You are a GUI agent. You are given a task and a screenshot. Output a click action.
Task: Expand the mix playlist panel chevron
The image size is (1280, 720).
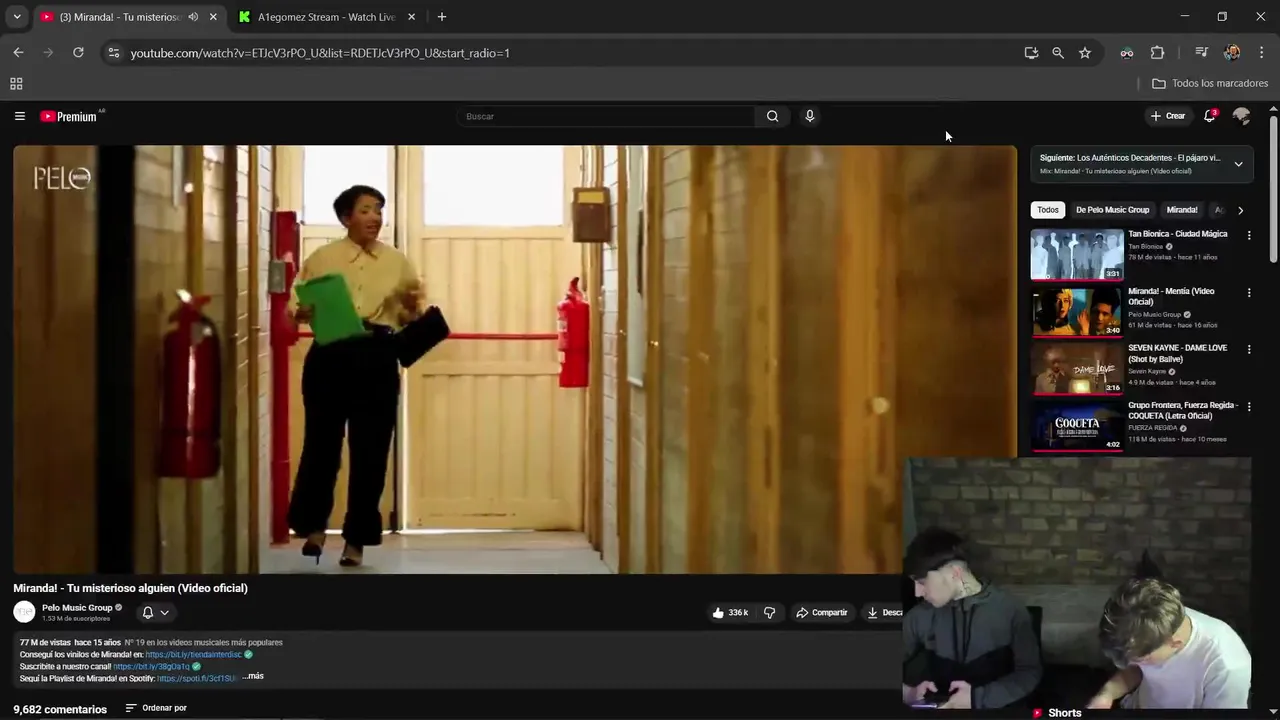click(1238, 164)
